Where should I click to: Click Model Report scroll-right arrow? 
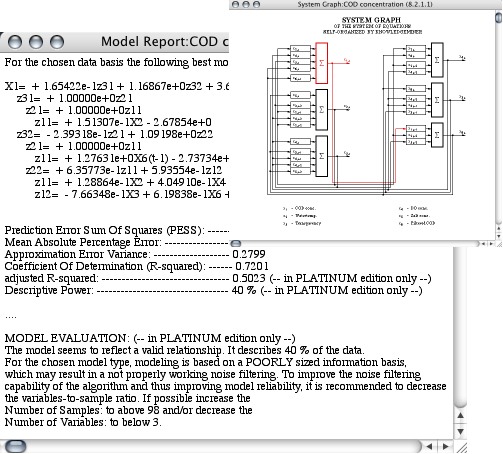tap(445, 447)
